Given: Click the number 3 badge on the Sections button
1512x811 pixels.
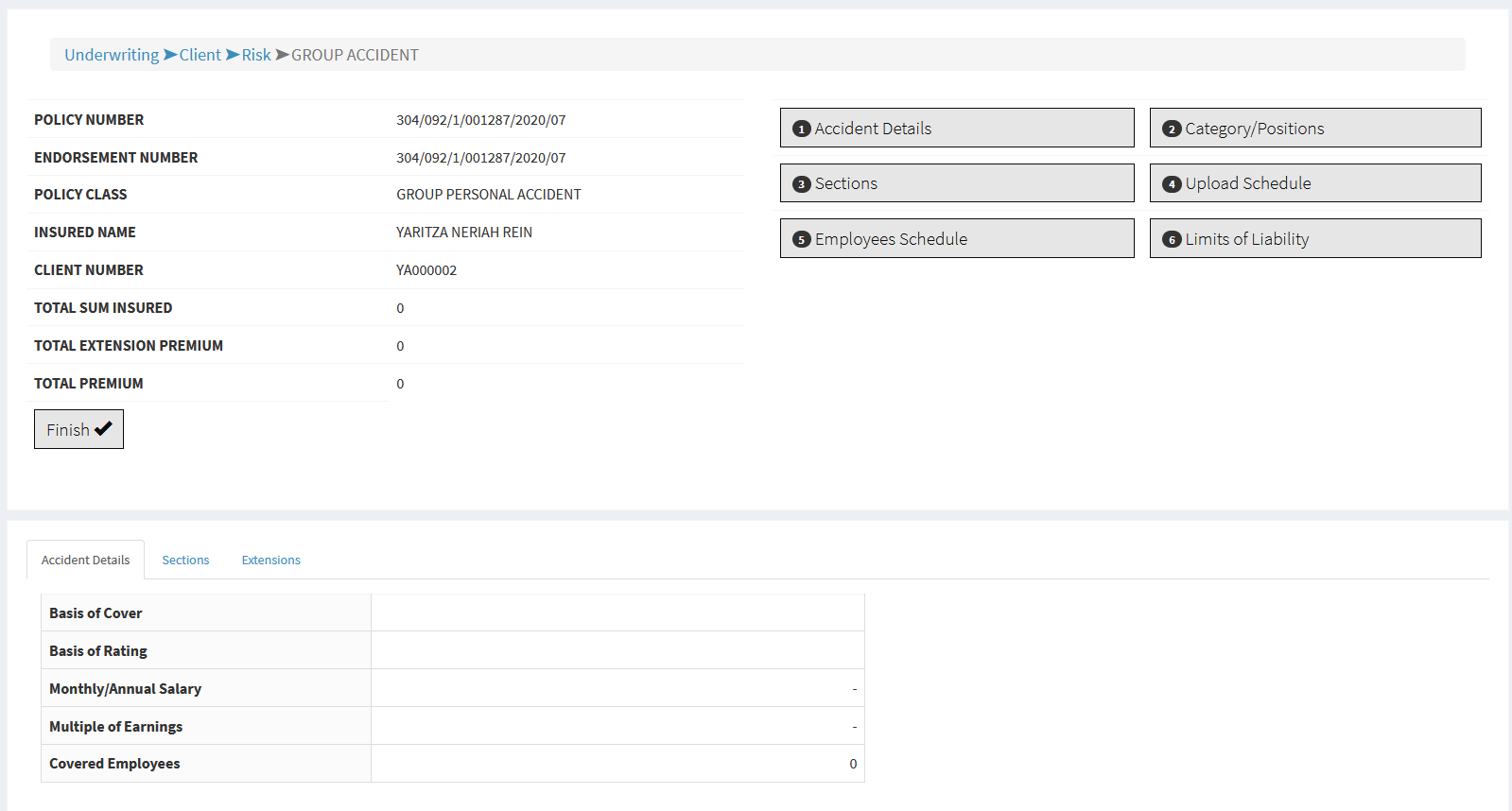Looking at the screenshot, I should [x=801, y=184].
